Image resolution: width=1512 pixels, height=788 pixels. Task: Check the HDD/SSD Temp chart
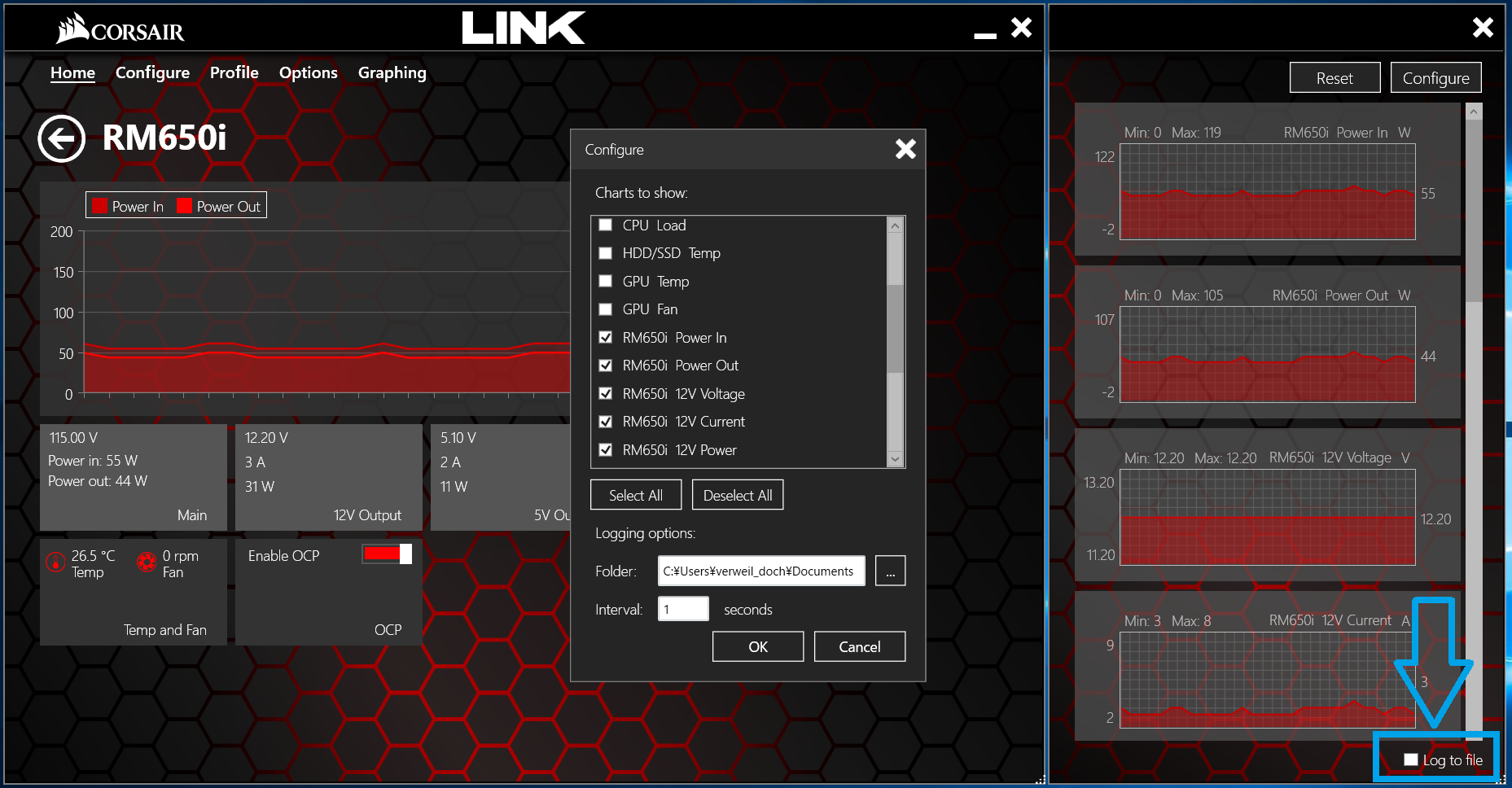tap(605, 253)
